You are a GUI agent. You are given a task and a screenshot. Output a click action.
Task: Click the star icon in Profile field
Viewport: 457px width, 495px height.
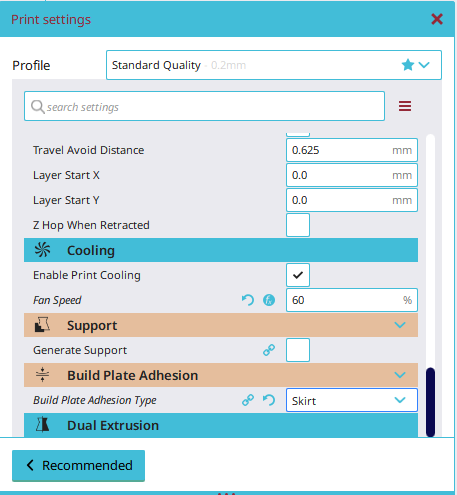click(x=408, y=65)
